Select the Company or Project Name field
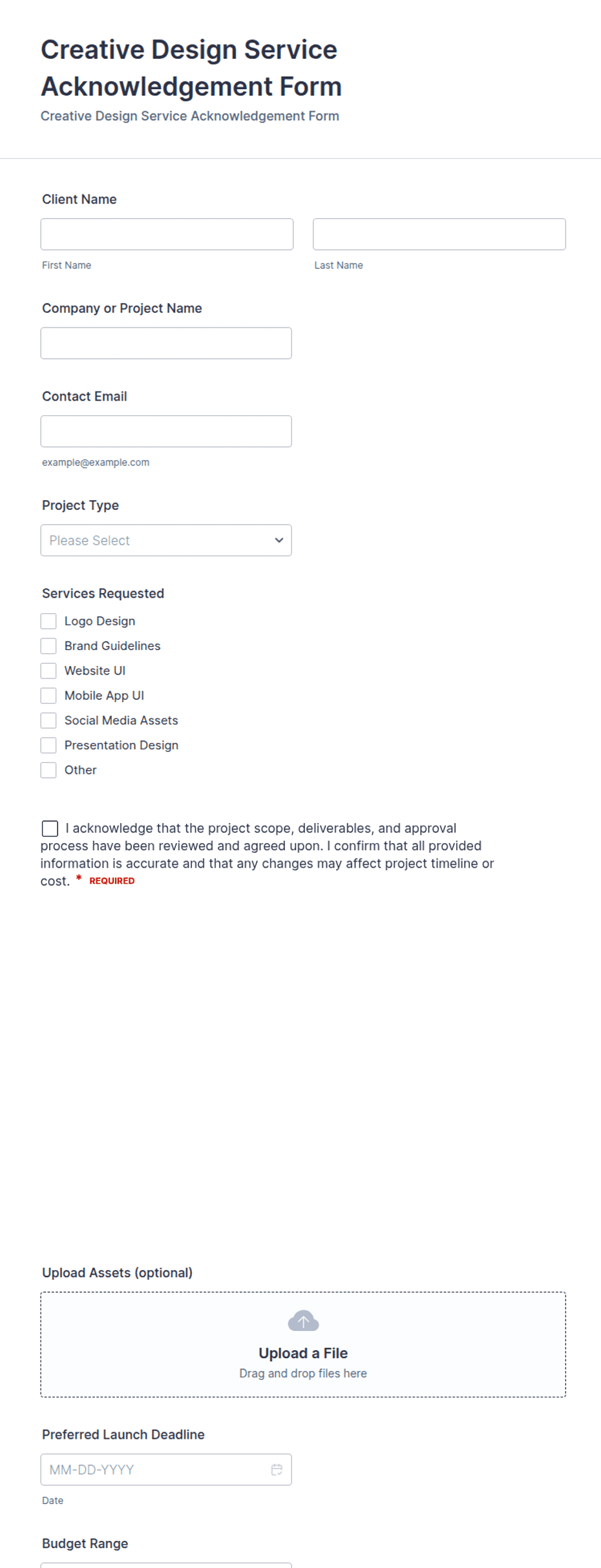The image size is (601, 1568). coord(166,343)
